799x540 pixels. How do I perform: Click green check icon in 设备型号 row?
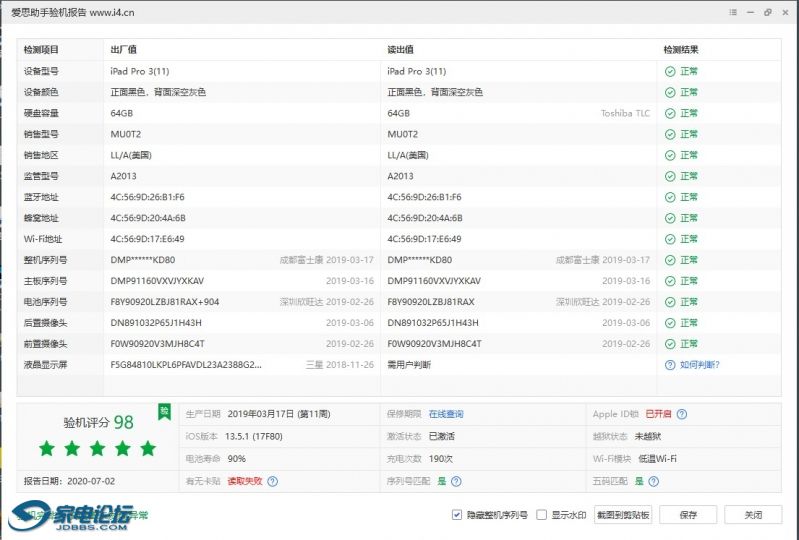[x=670, y=72]
